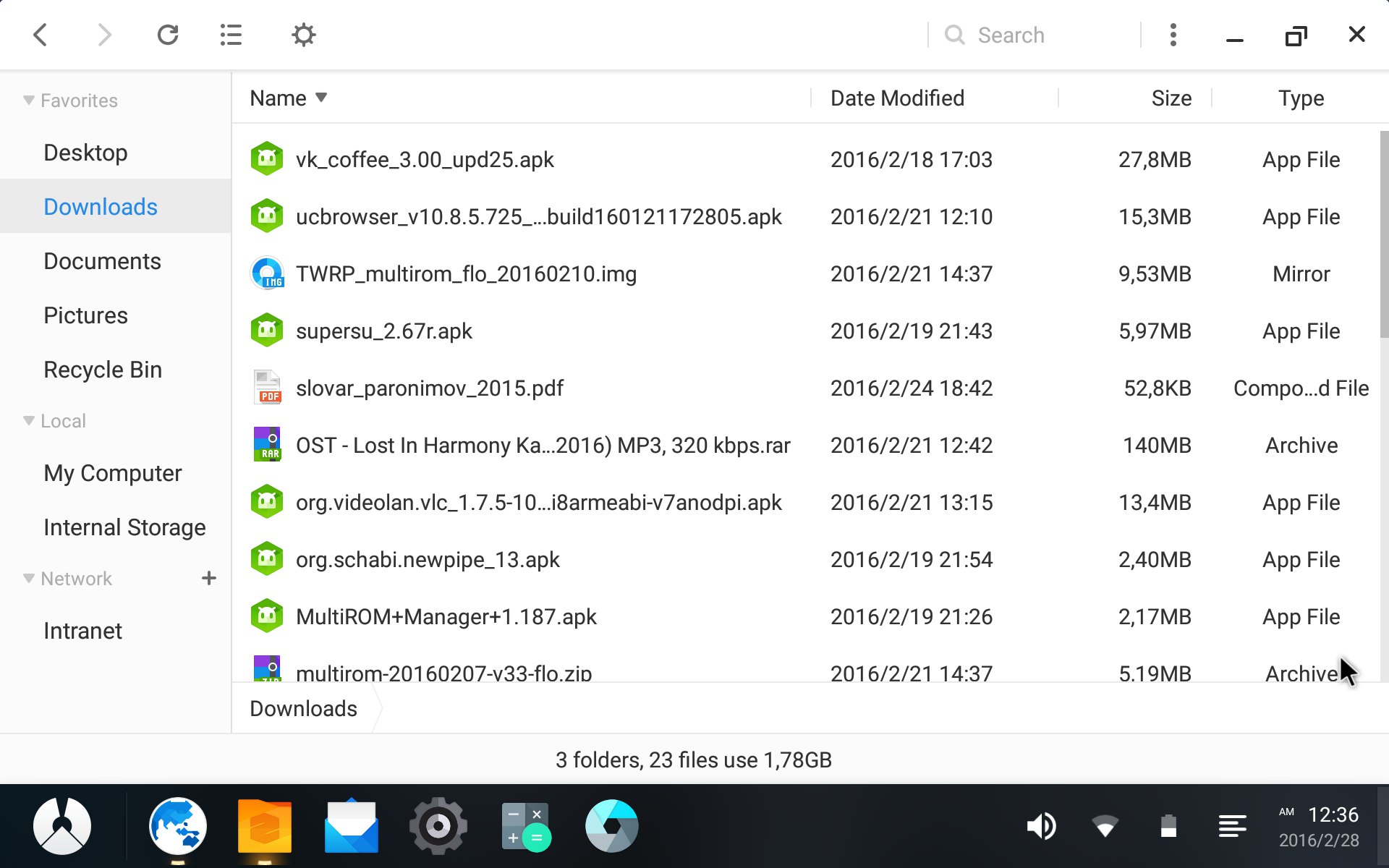1389x868 pixels.
Task: Collapse the Local section
Action: click(29, 421)
